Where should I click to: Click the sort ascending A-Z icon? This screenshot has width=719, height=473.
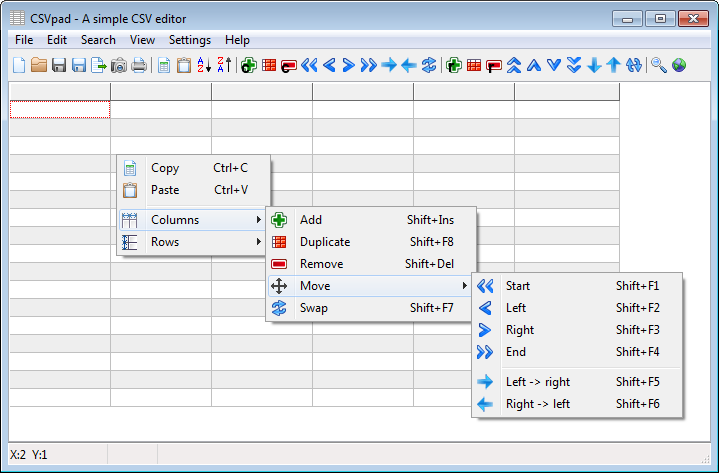[x=204, y=66]
